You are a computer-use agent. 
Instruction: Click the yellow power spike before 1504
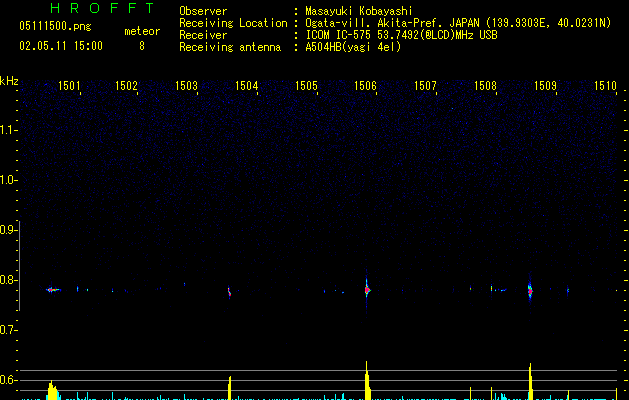(230, 388)
